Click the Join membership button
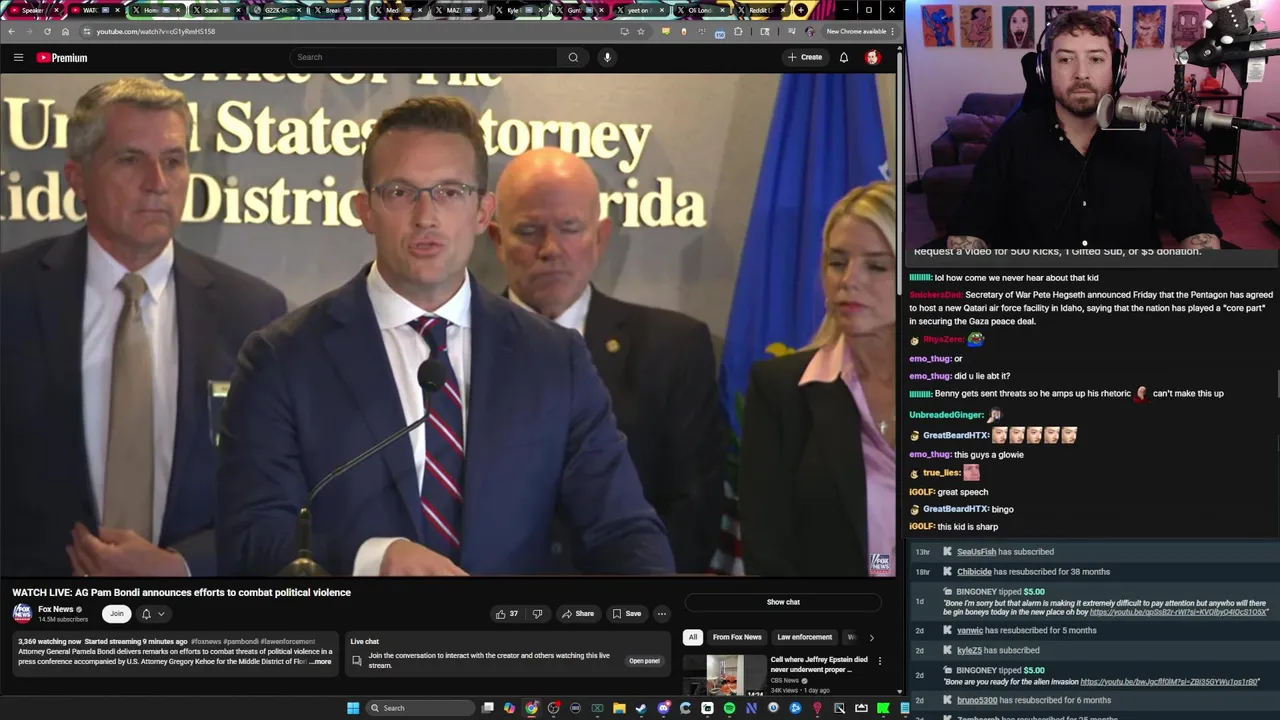Screen dimensions: 1280x720 click(117, 613)
